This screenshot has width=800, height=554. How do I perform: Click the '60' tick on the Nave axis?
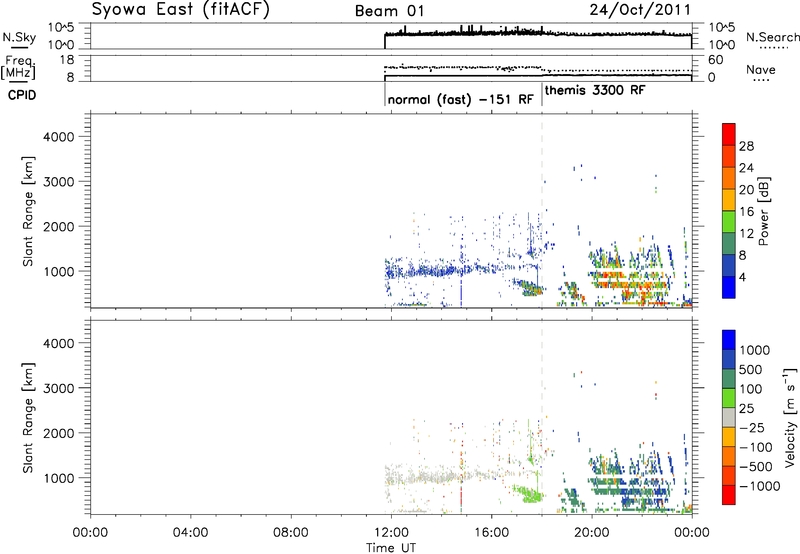[716, 60]
